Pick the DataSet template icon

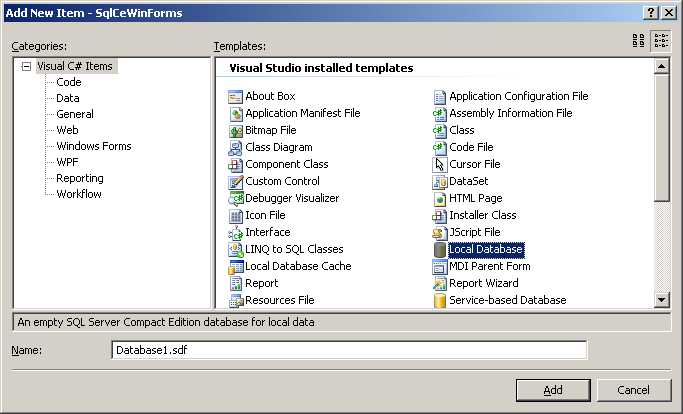point(440,181)
